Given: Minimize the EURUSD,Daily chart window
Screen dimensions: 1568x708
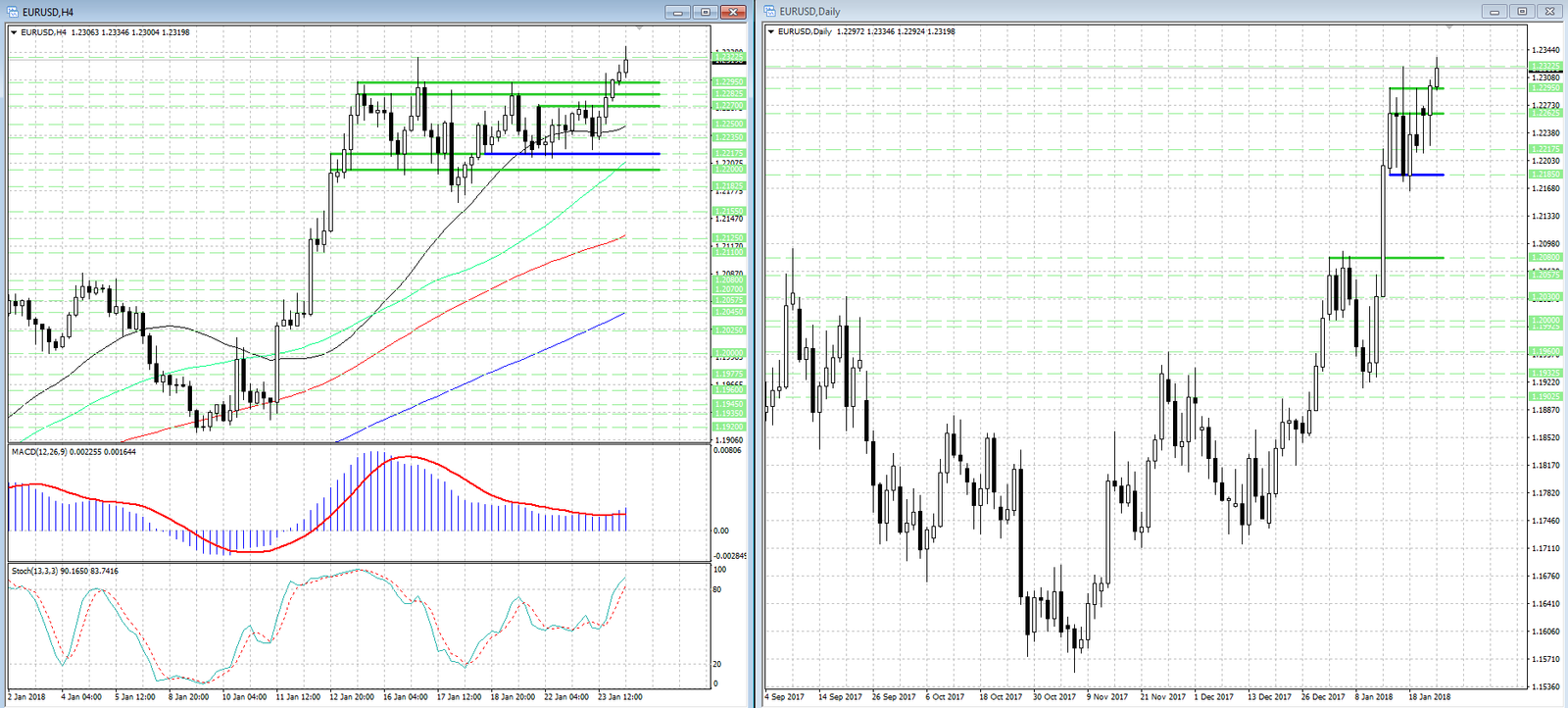Looking at the screenshot, I should coord(1494,12).
